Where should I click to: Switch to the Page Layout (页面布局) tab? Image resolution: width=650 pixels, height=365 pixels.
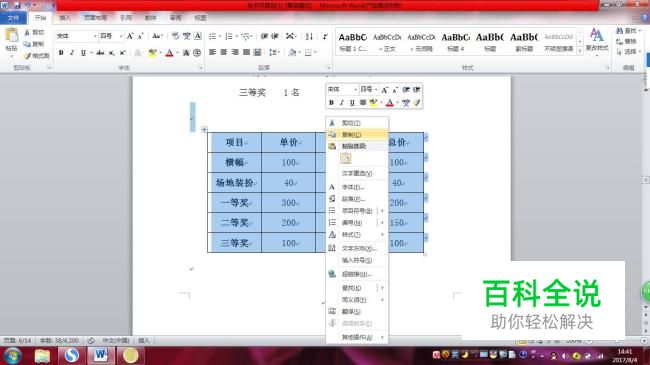click(95, 18)
